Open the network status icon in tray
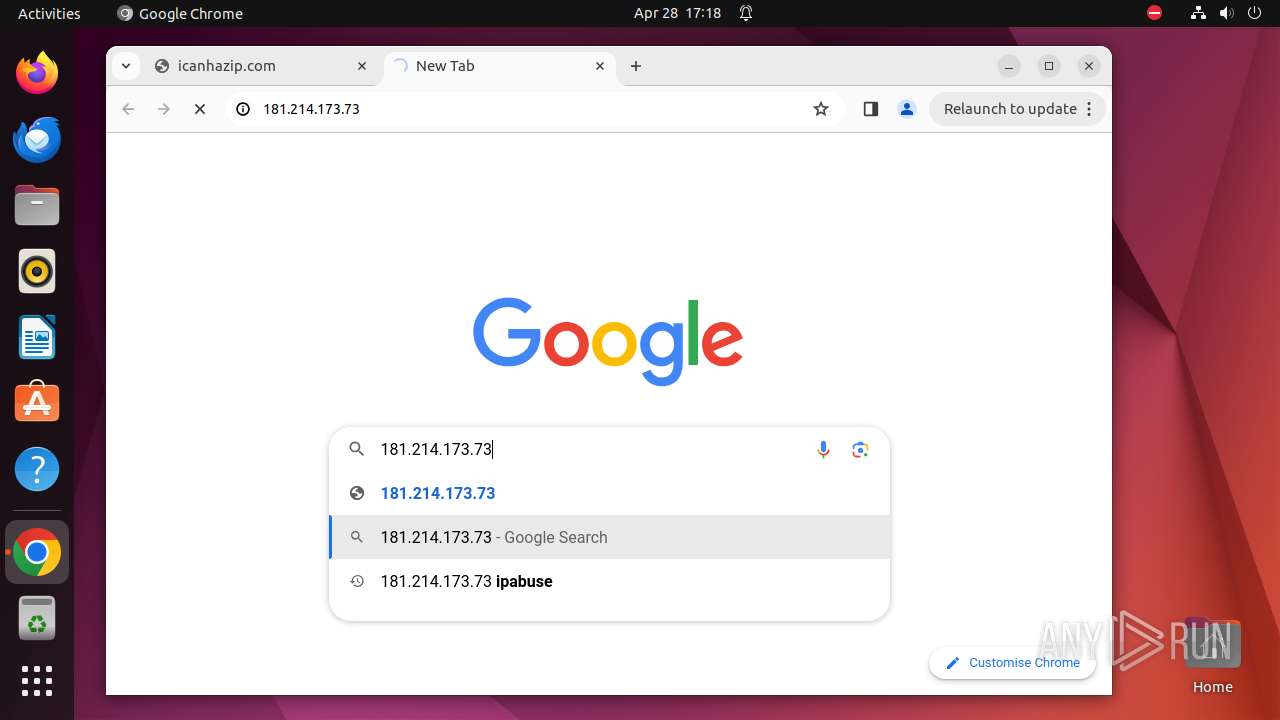This screenshot has height=720, width=1280. coord(1198,13)
